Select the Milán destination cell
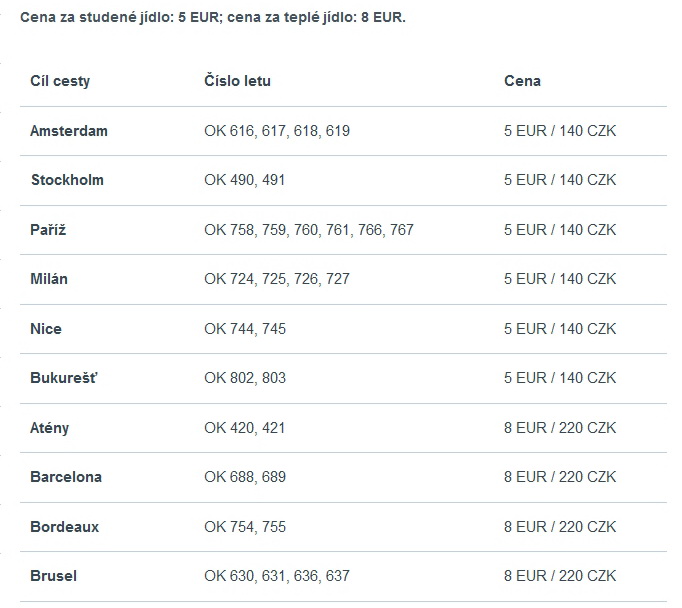Image resolution: width=682 pixels, height=608 pixels. click(x=49, y=279)
